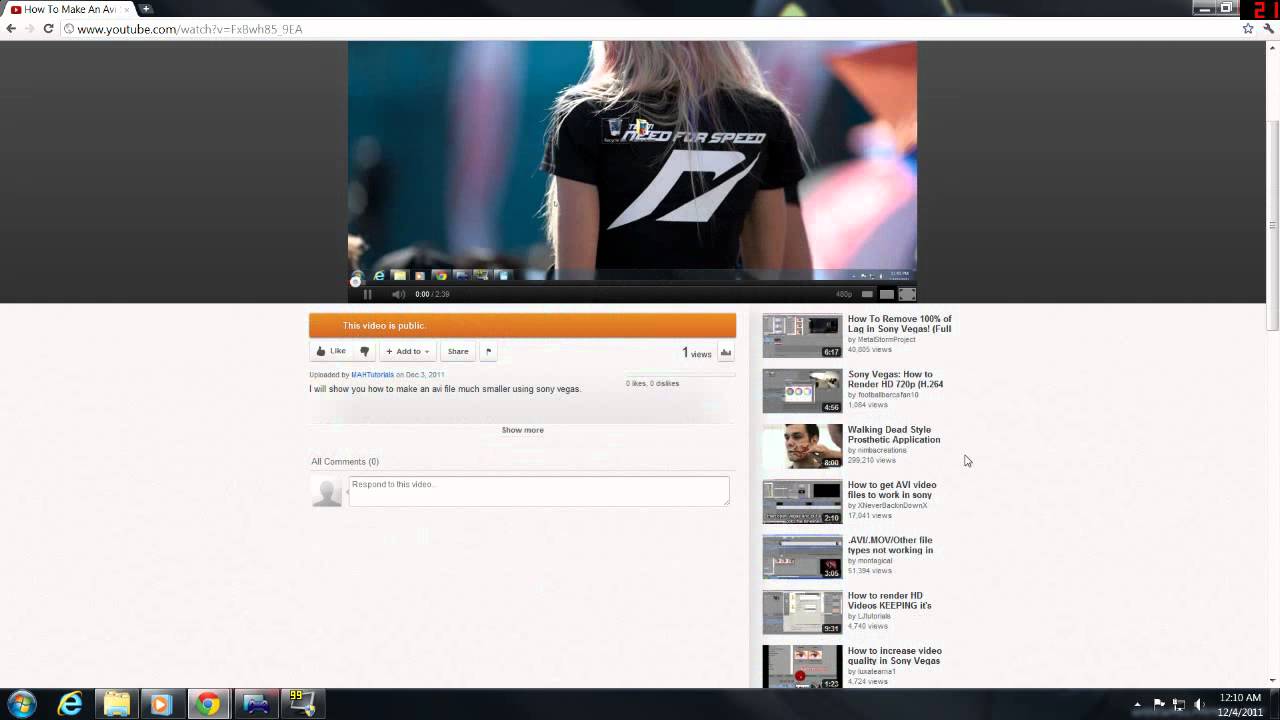The height and width of the screenshot is (720, 1280).
Task: Select the How To Make An Avi tab
Action: [x=69, y=9]
